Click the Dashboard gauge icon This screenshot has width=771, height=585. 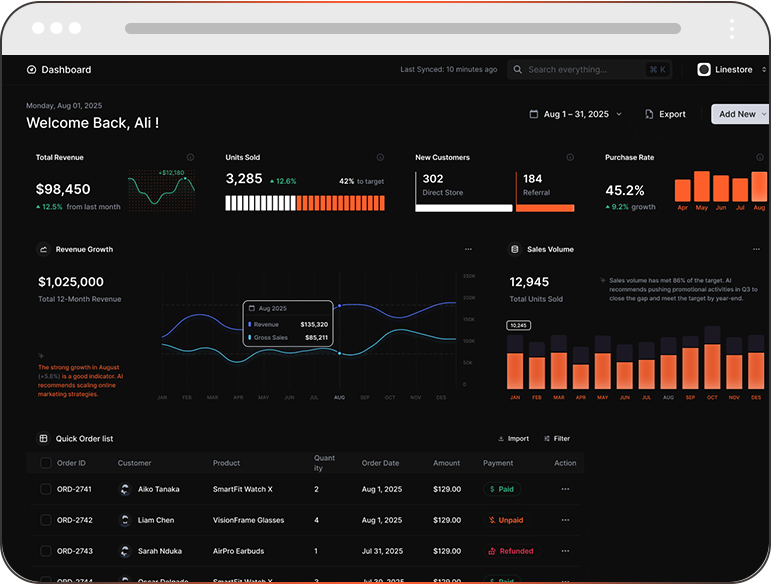click(31, 70)
